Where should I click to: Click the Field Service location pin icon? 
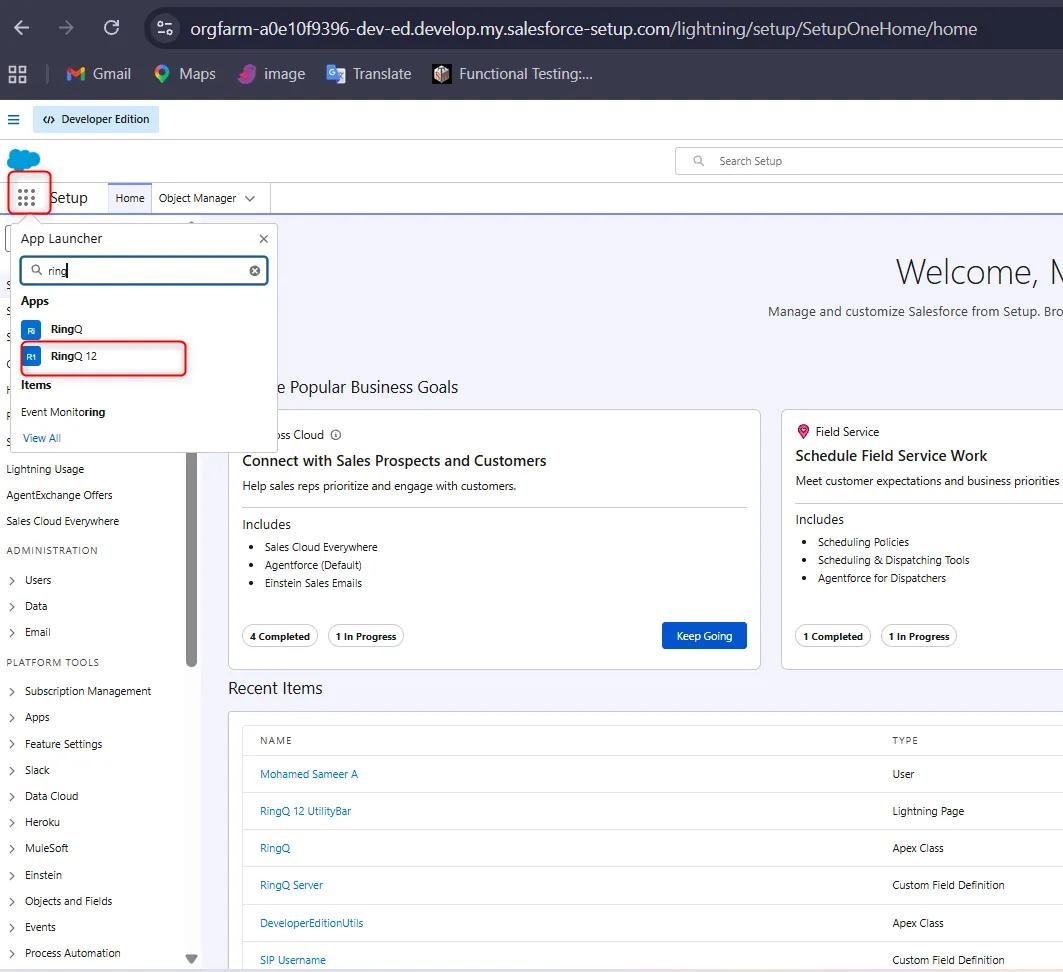[x=803, y=432]
